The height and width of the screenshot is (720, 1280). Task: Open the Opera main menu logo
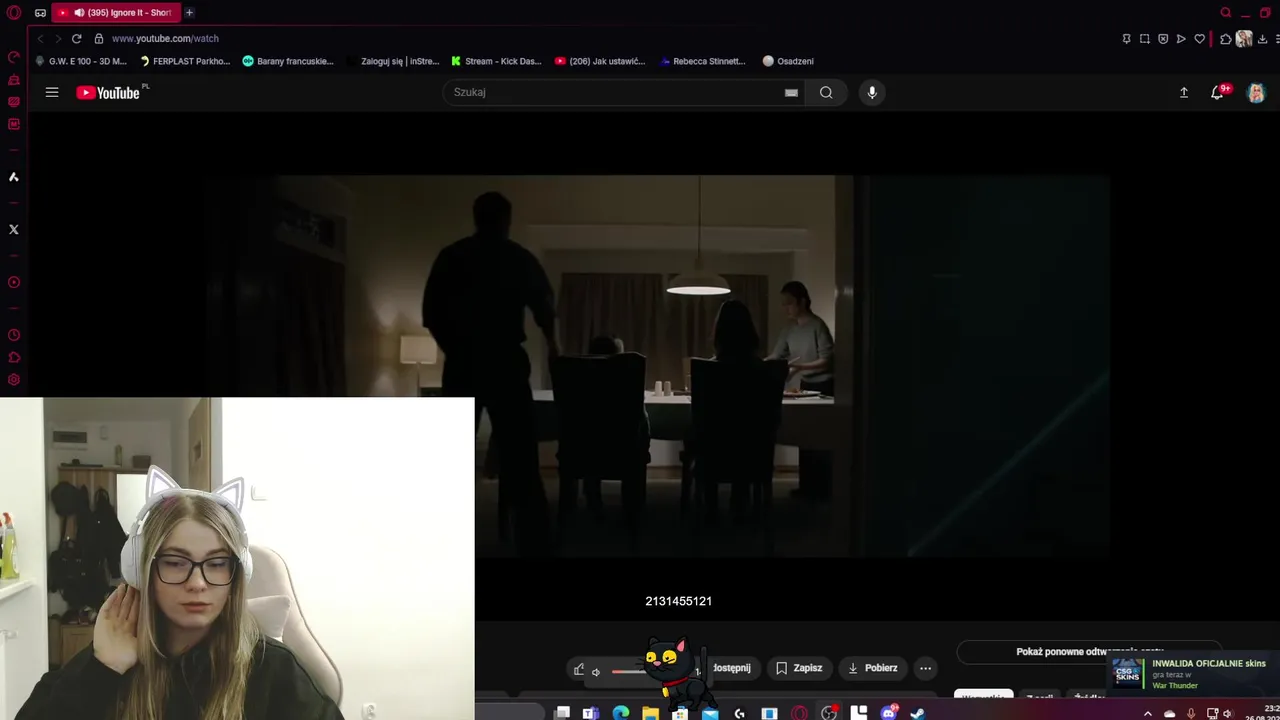coord(14,13)
